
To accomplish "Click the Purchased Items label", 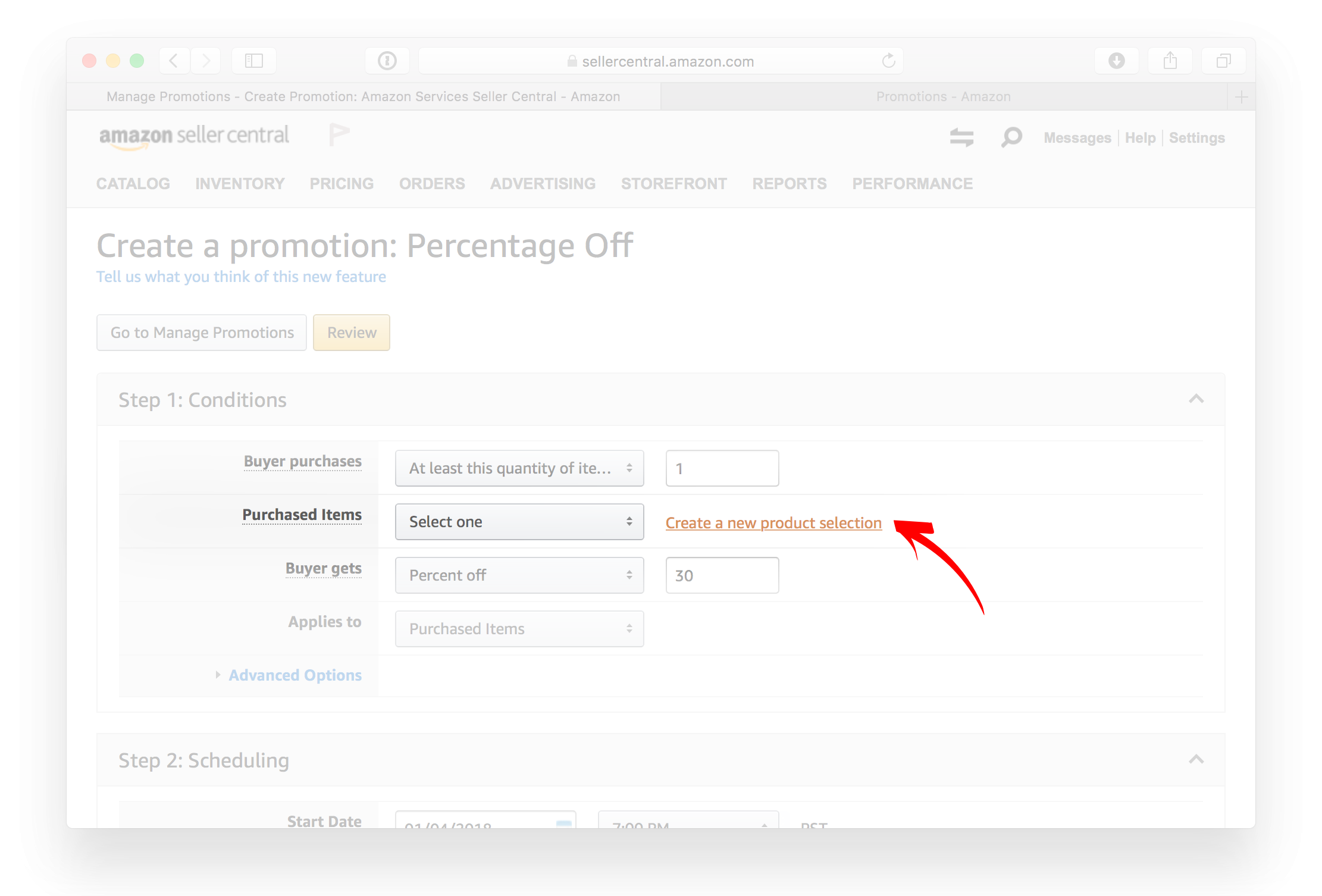I will (302, 515).
